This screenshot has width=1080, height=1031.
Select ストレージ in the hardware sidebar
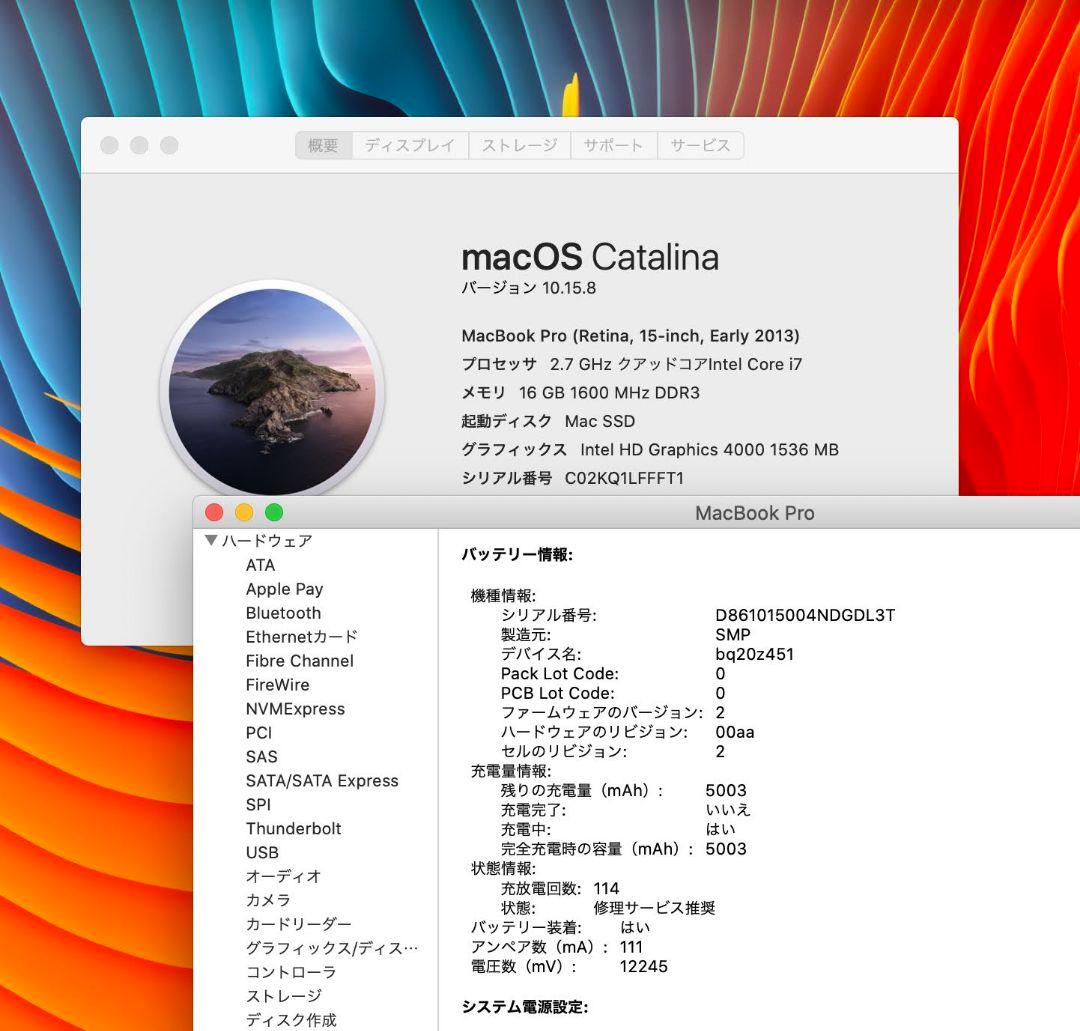point(284,996)
